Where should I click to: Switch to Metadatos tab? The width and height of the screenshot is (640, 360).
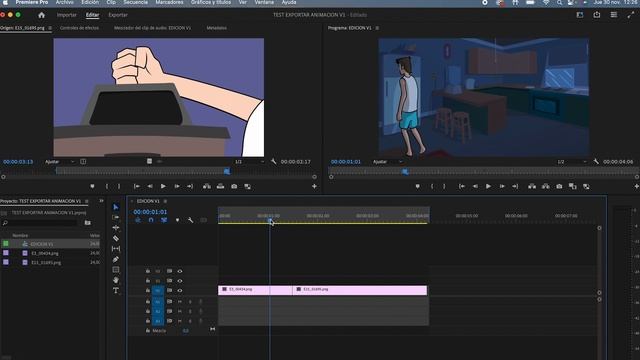[x=216, y=28]
